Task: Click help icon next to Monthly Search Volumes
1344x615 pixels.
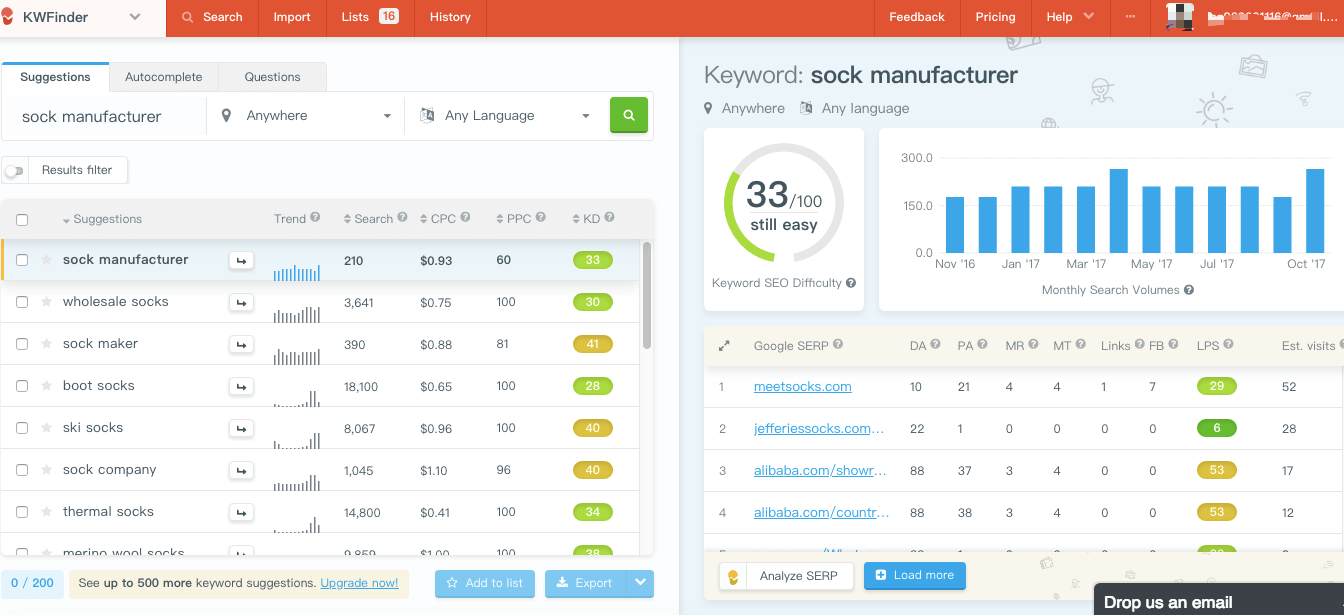Action: pyautogui.click(x=1189, y=290)
